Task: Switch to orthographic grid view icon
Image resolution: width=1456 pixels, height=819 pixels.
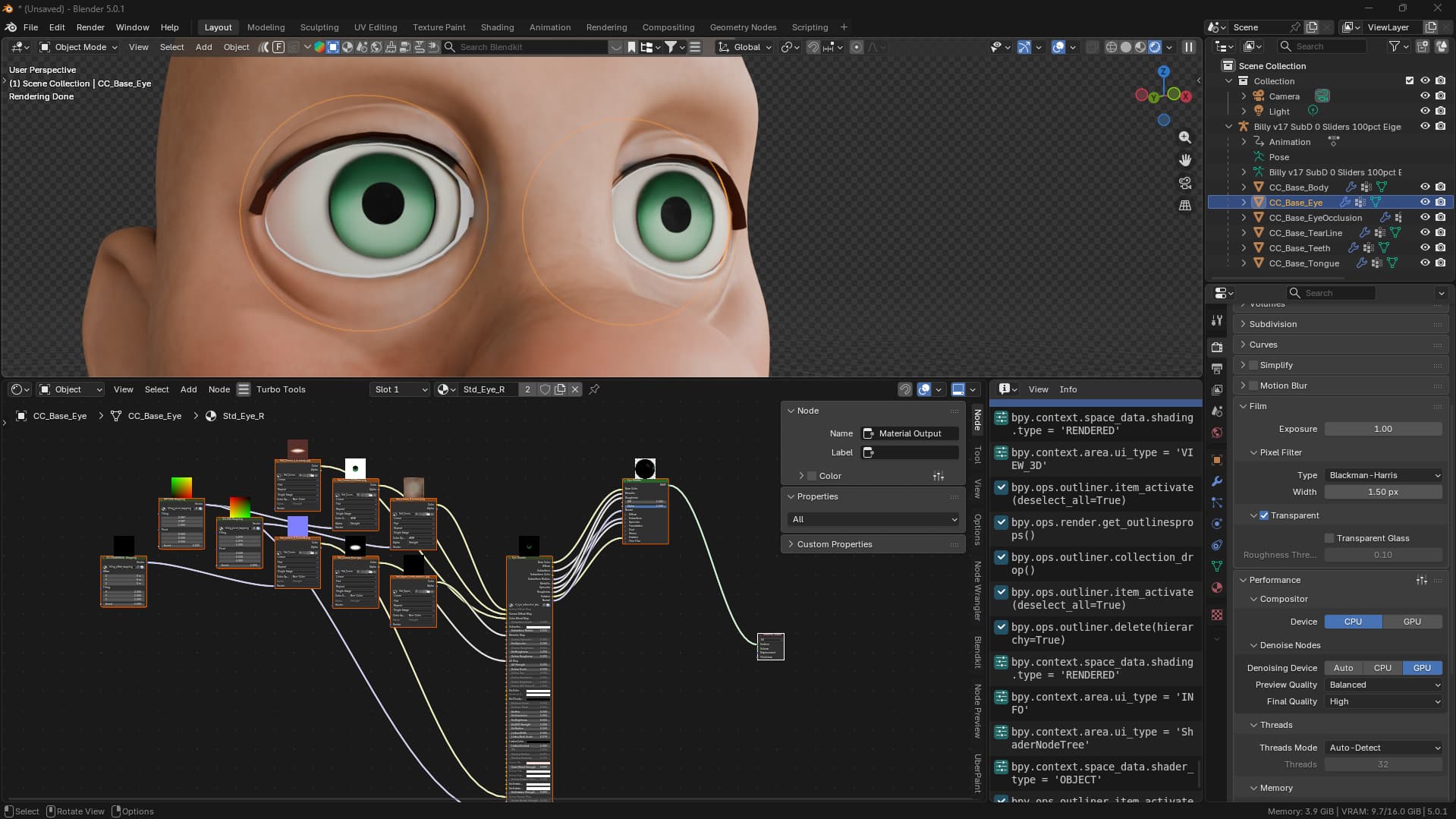Action: click(1184, 206)
